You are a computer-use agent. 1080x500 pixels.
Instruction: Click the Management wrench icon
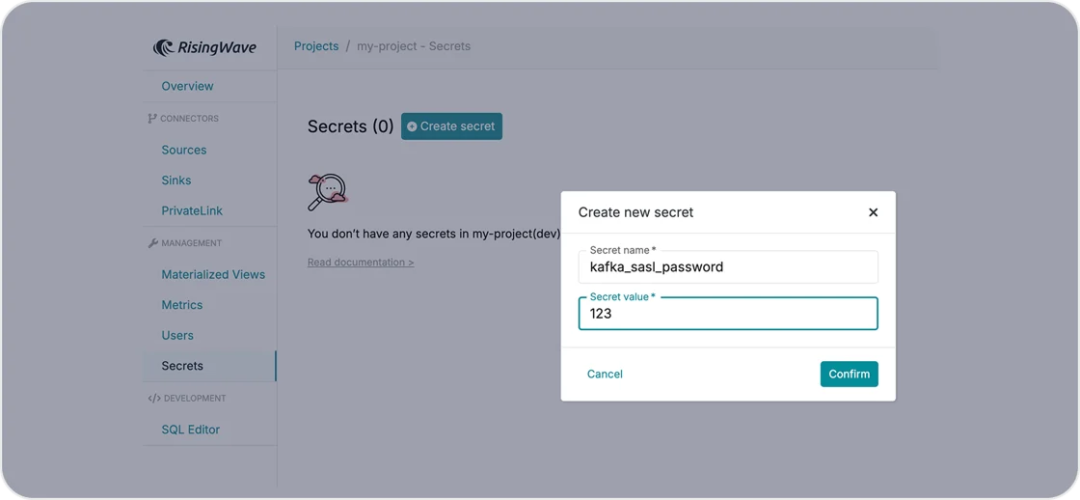click(x=152, y=243)
